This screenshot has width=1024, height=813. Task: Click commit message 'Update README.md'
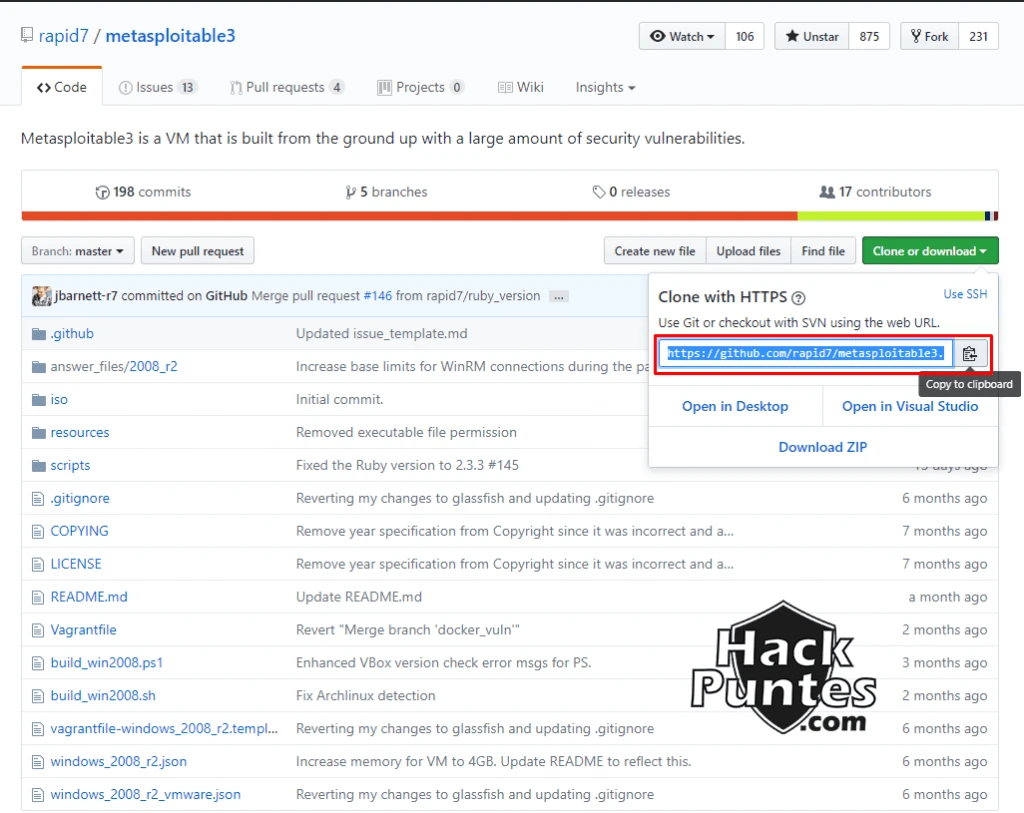[359, 597]
